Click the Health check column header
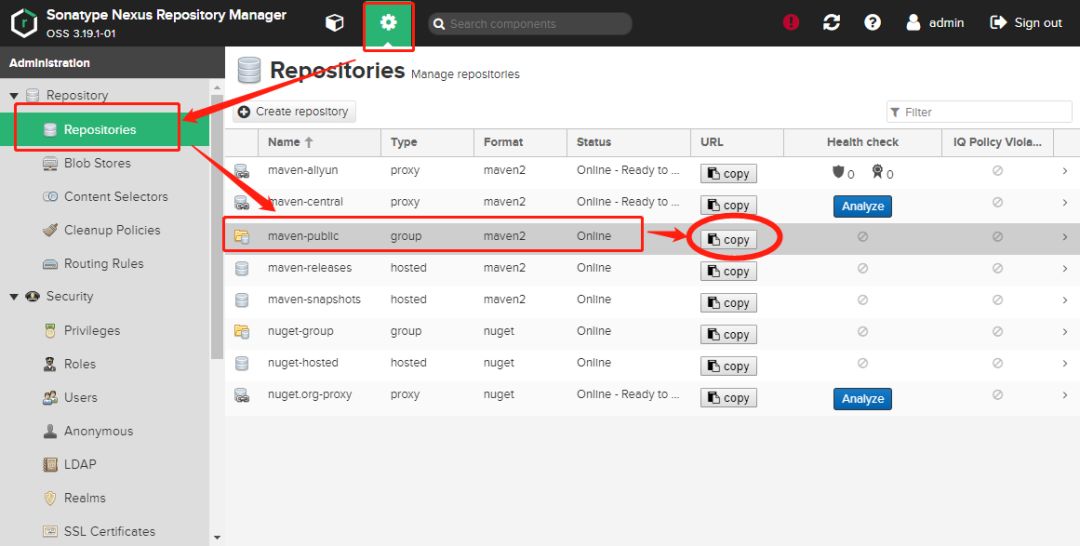The height and width of the screenshot is (546, 1080). [862, 142]
